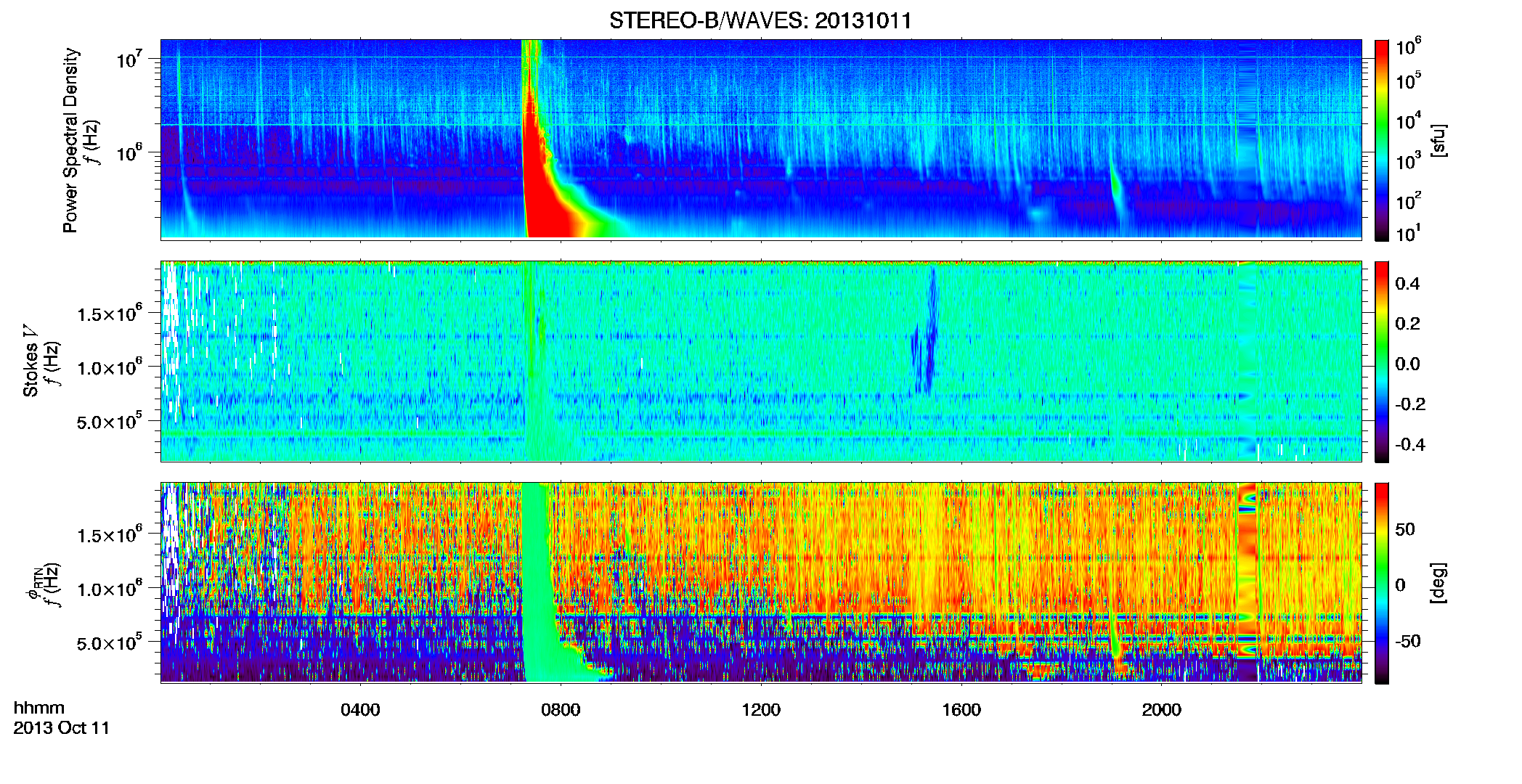Click the Power Spectral Density axis label

[x=70, y=140]
